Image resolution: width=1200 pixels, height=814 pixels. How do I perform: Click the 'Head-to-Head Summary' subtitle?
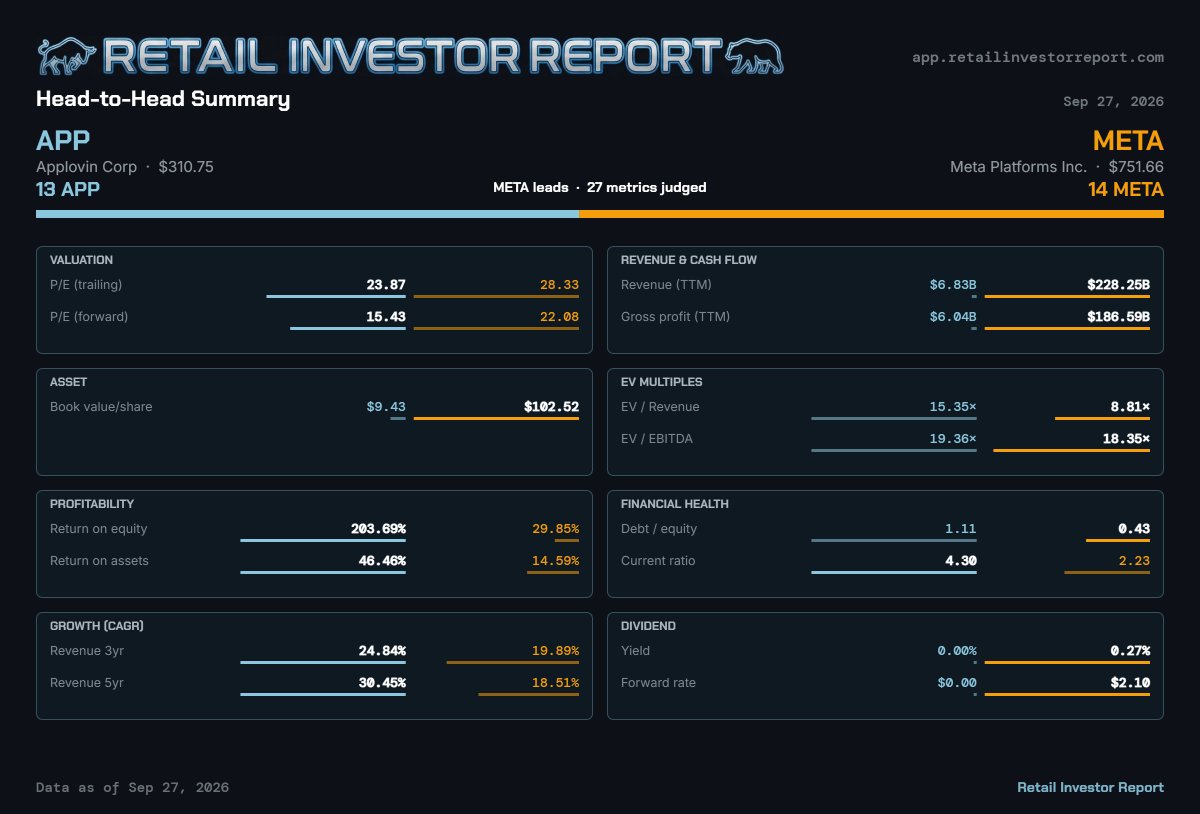[x=163, y=99]
